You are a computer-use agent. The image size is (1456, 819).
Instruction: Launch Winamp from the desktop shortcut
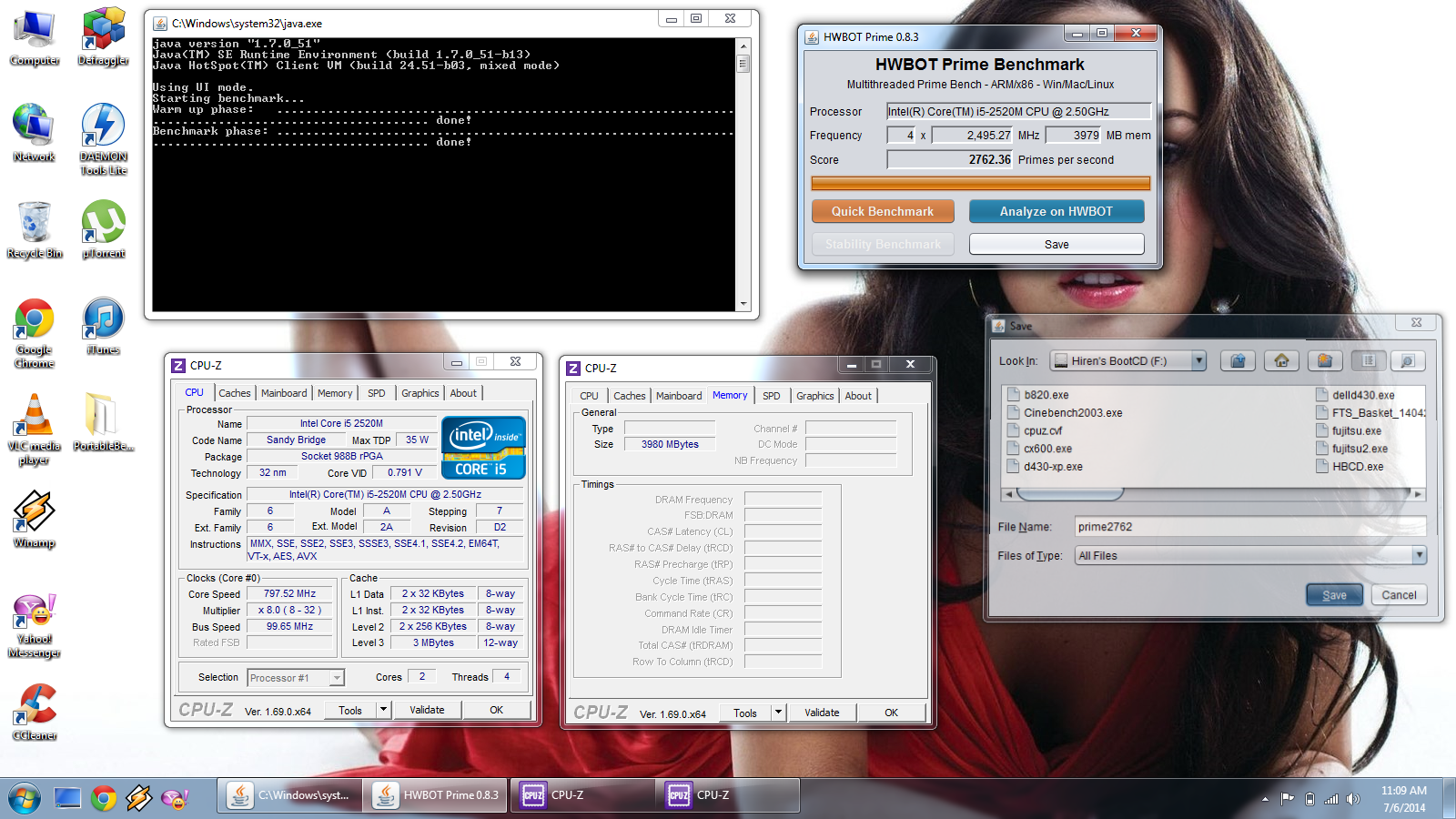(x=35, y=520)
